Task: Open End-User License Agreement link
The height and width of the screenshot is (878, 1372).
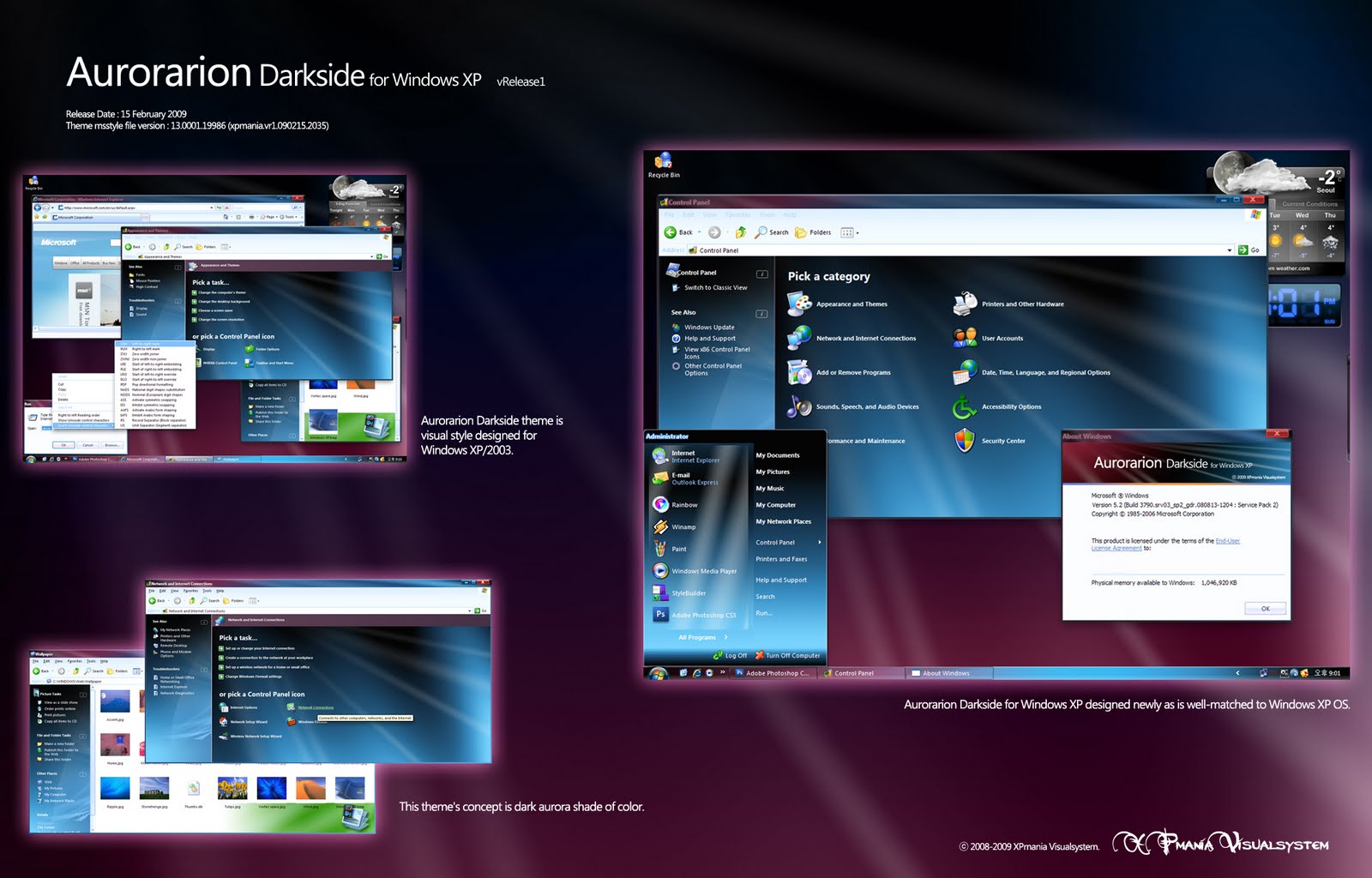Action: (x=1165, y=544)
